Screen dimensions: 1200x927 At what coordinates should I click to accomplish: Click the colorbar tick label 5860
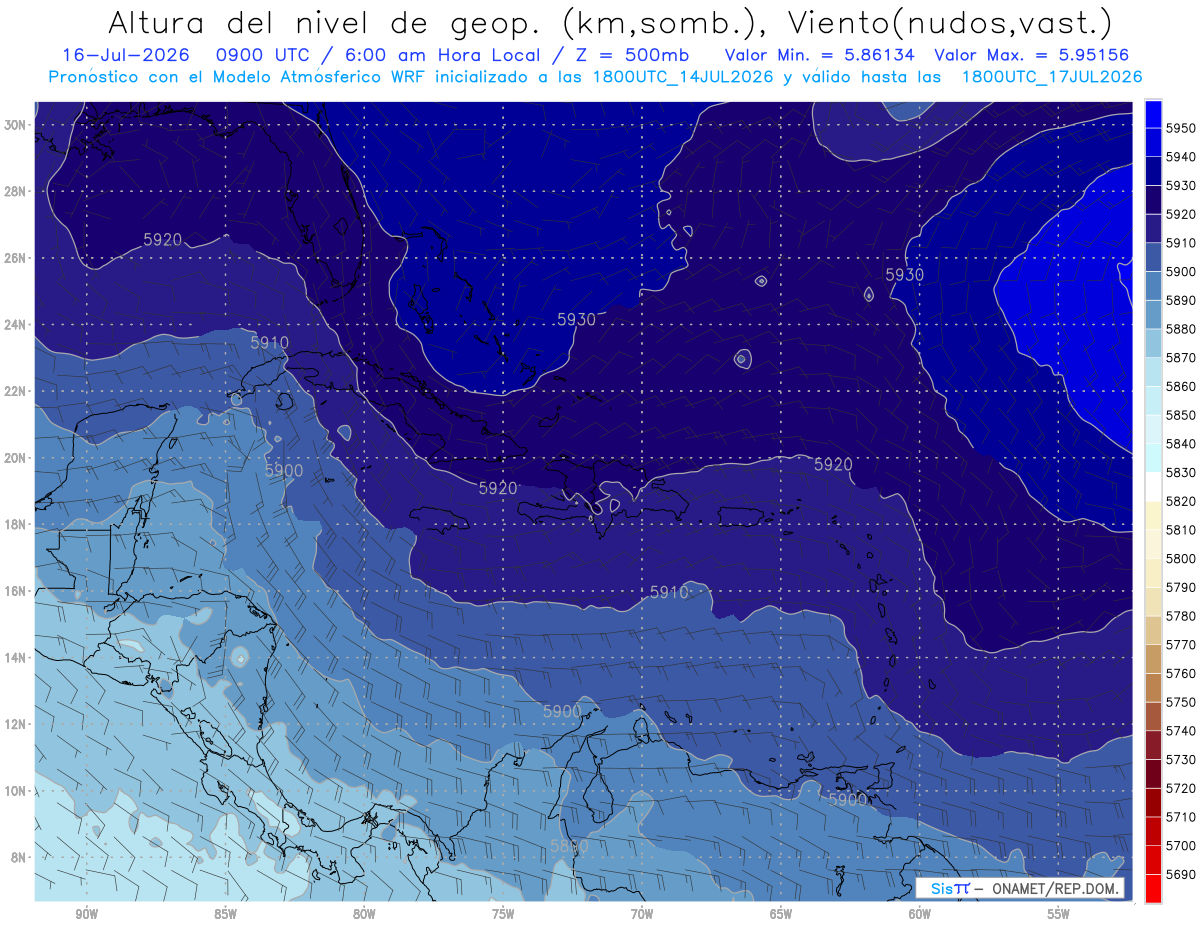pos(1180,386)
